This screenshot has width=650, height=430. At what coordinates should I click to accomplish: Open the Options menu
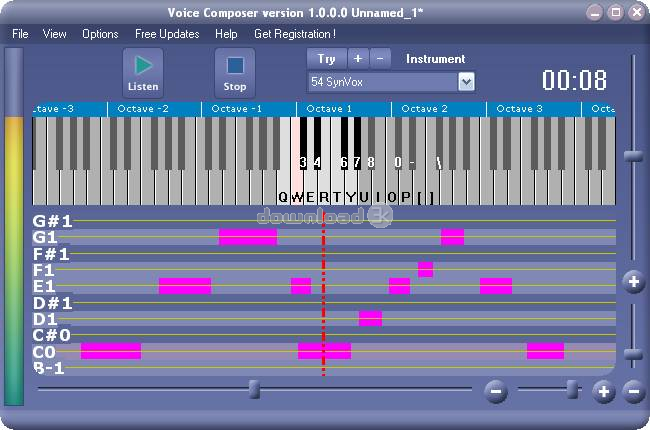pyautogui.click(x=100, y=34)
